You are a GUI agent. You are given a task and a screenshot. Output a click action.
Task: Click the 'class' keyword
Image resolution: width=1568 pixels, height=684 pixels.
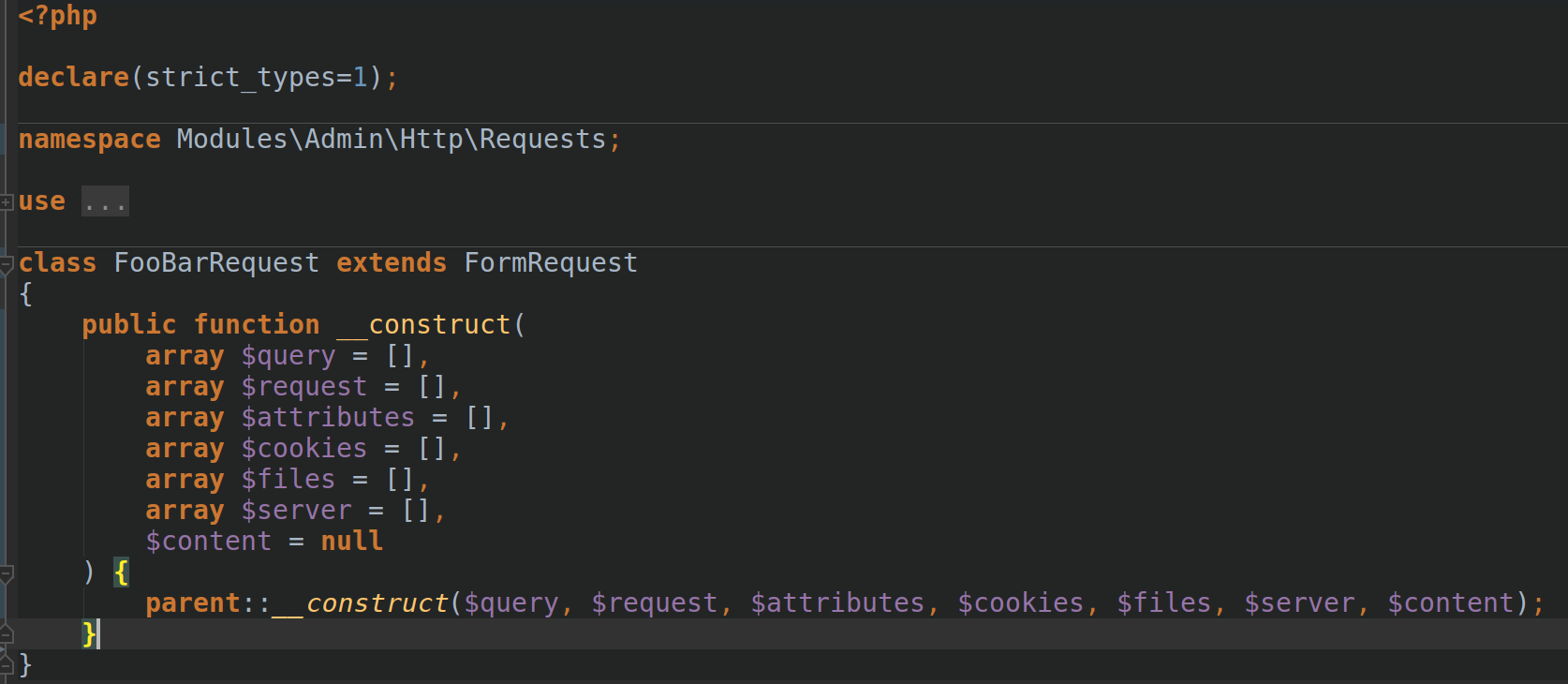pos(57,262)
